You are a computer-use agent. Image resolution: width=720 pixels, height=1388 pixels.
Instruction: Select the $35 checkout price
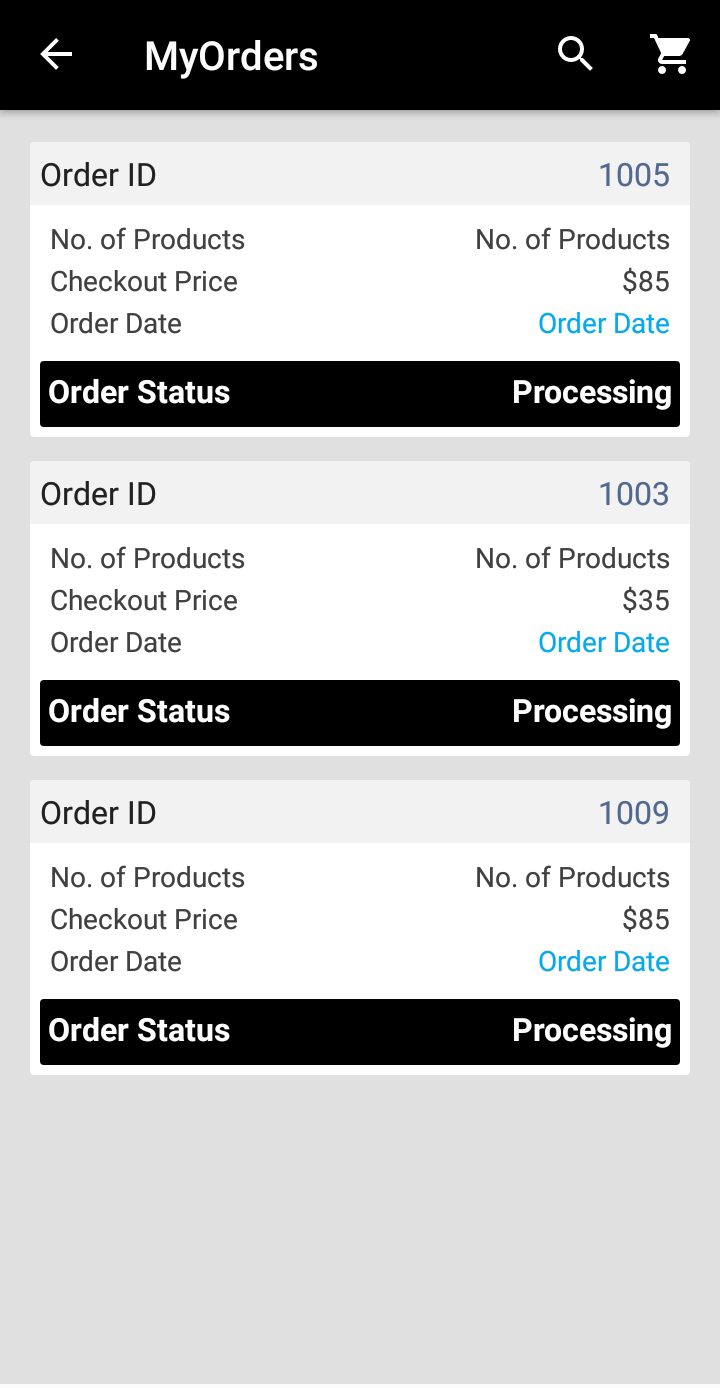645,601
